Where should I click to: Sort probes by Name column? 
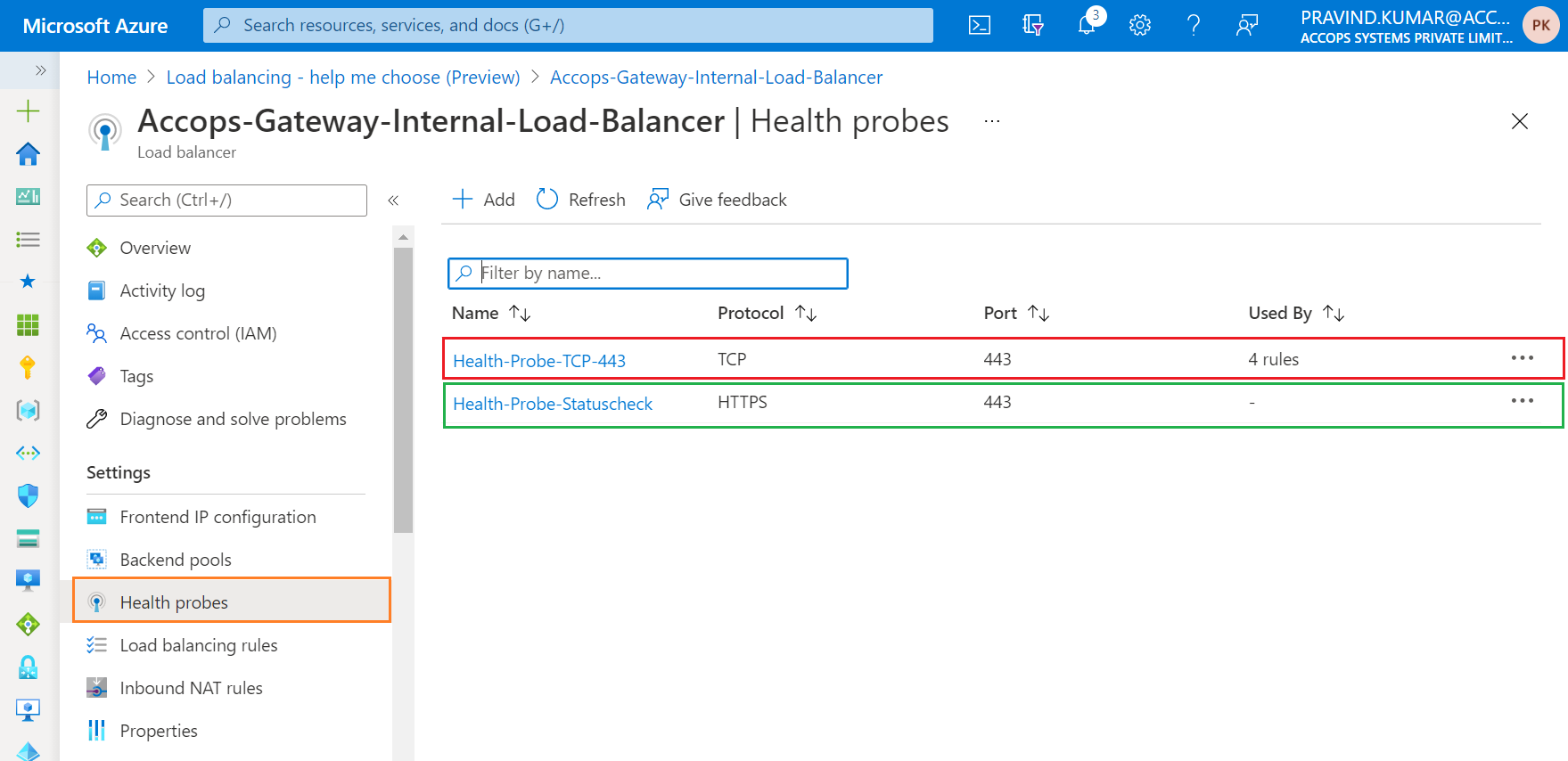pyautogui.click(x=491, y=313)
